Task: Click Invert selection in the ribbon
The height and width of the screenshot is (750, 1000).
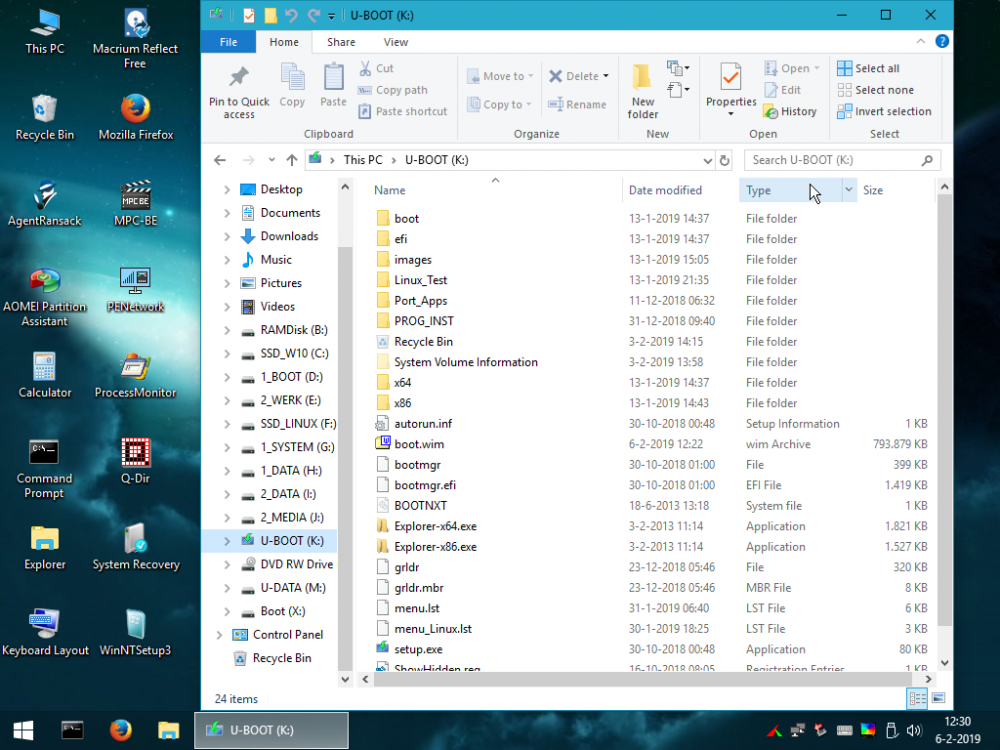Action: coord(884,111)
